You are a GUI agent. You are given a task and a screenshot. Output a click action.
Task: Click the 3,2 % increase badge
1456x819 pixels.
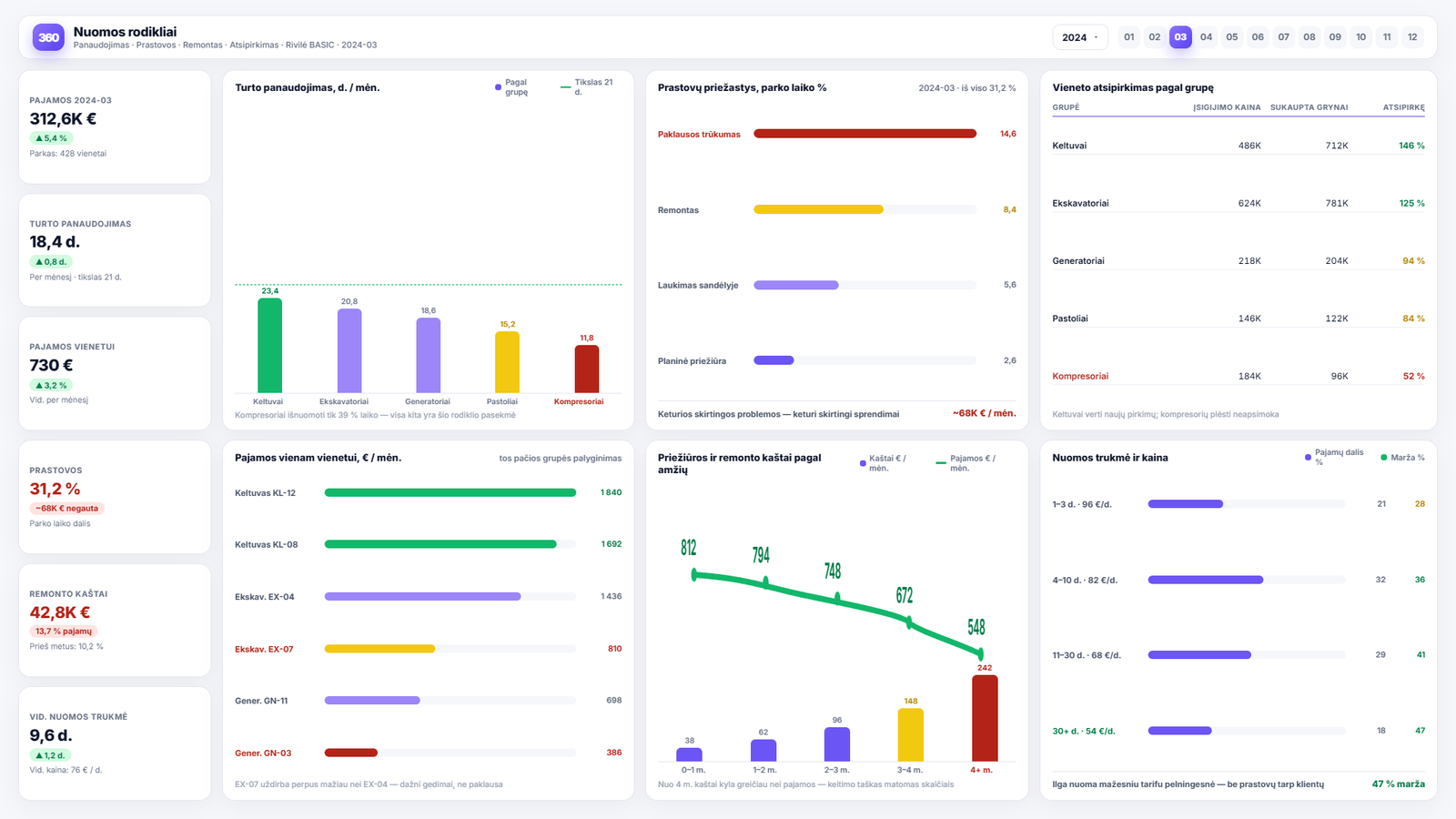(x=51, y=385)
